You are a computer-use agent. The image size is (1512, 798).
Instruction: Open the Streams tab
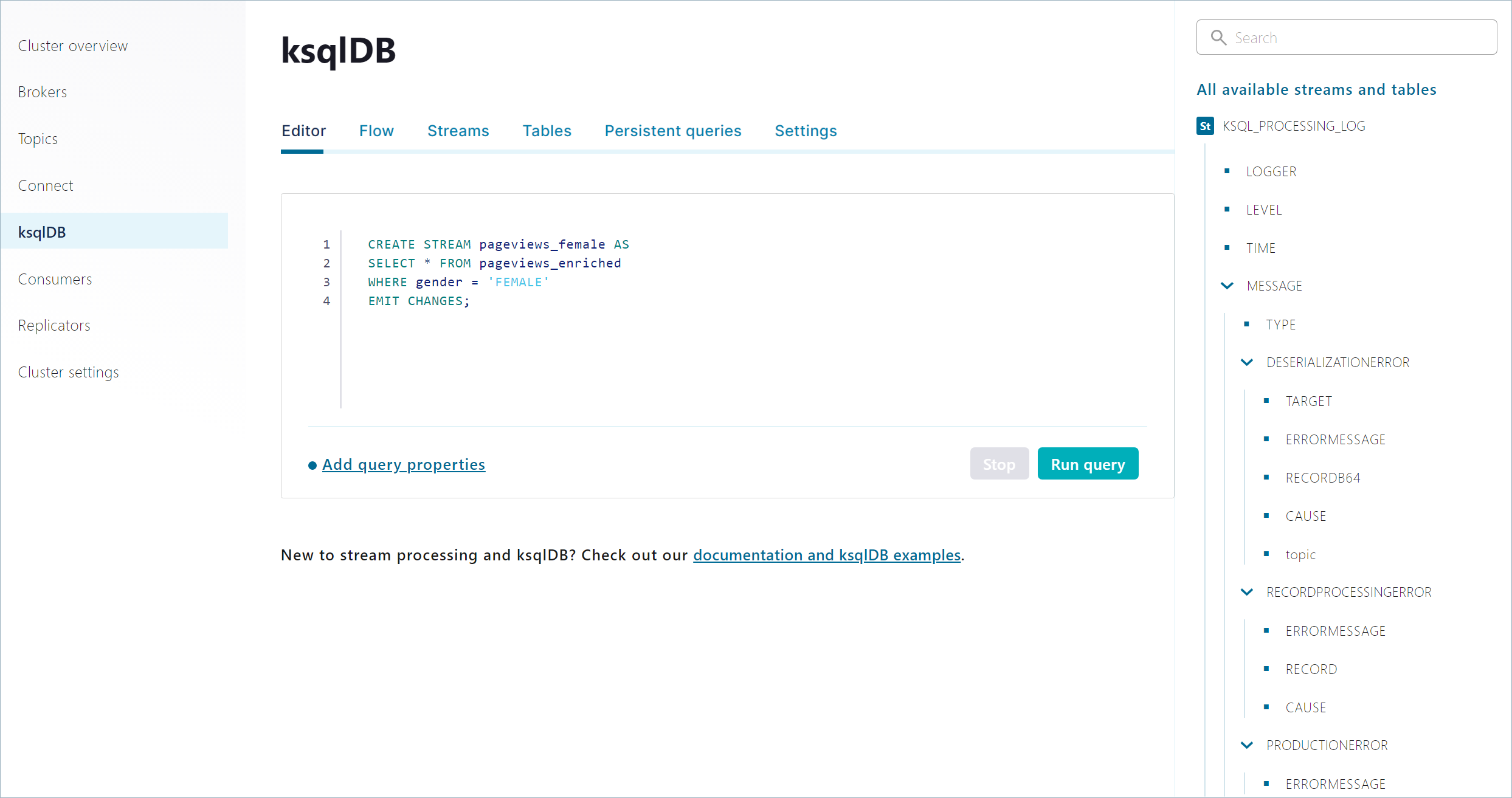[458, 131]
